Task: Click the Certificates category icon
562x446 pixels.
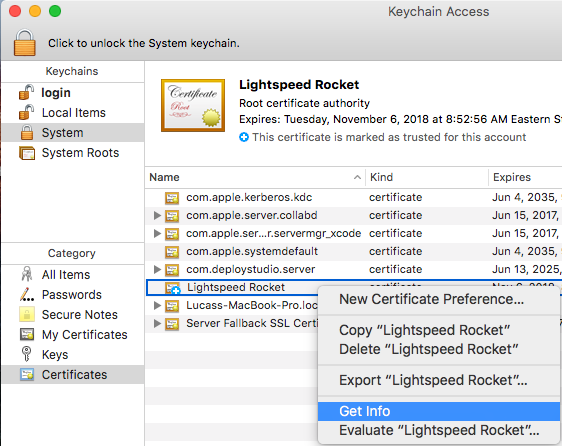Action: pos(27,375)
